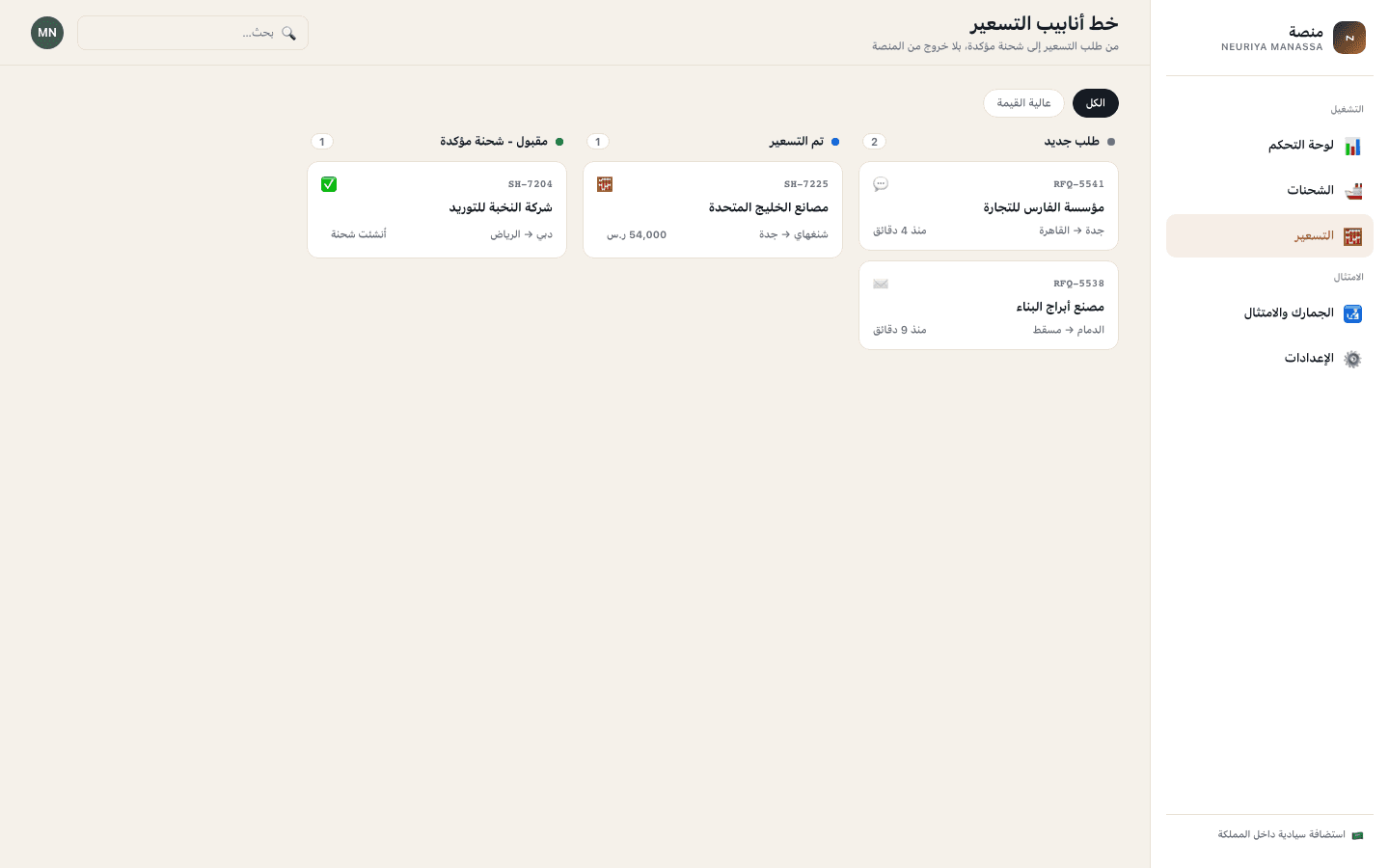The width and height of the screenshot is (1389, 868).
Task: Click the customs and compliance icon
Action: tap(1352, 313)
